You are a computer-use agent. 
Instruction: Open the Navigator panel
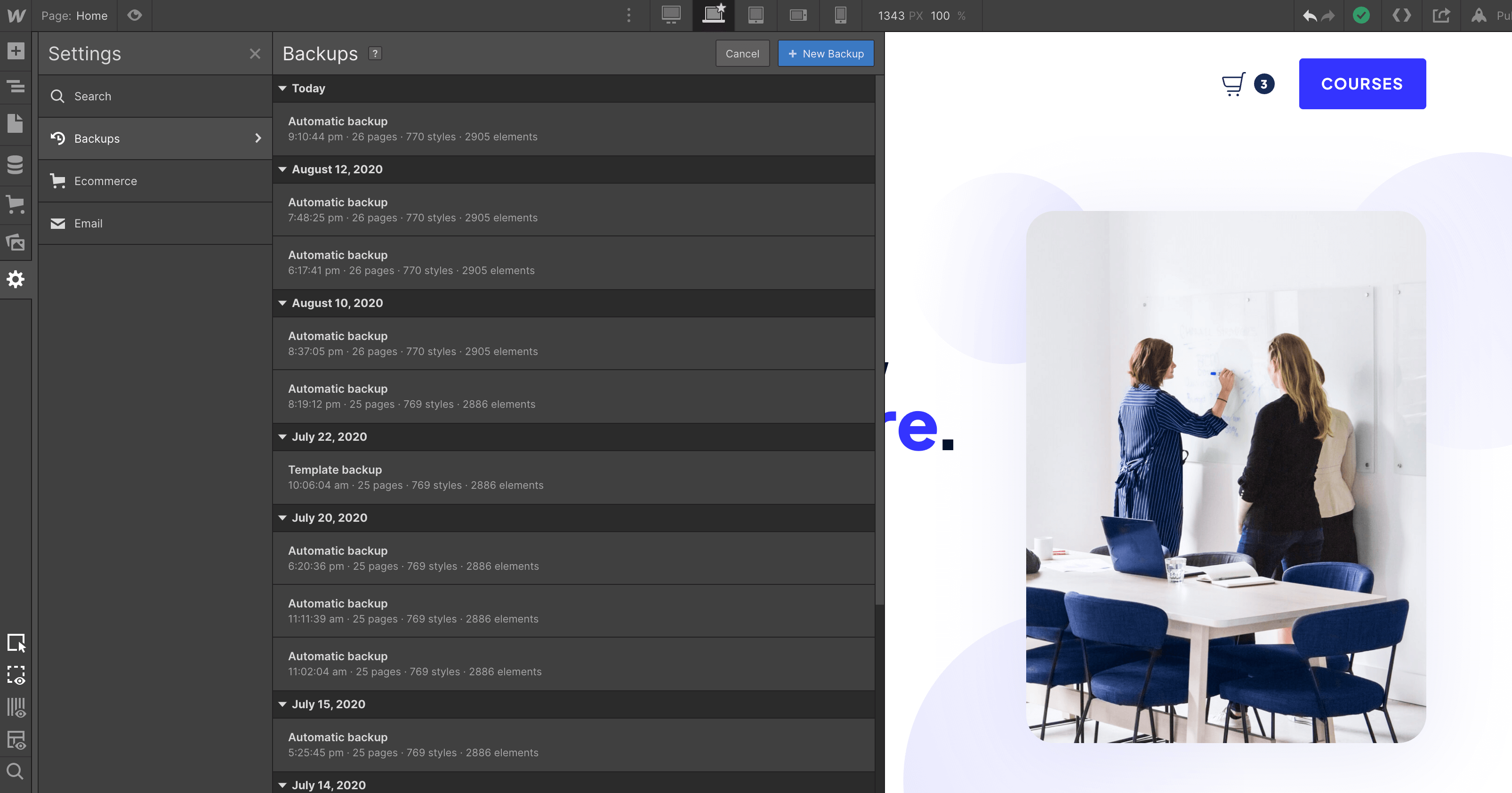pos(16,87)
